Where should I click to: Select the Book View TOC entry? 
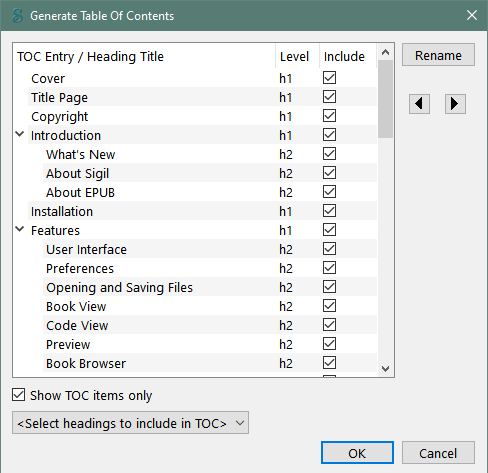click(x=76, y=307)
